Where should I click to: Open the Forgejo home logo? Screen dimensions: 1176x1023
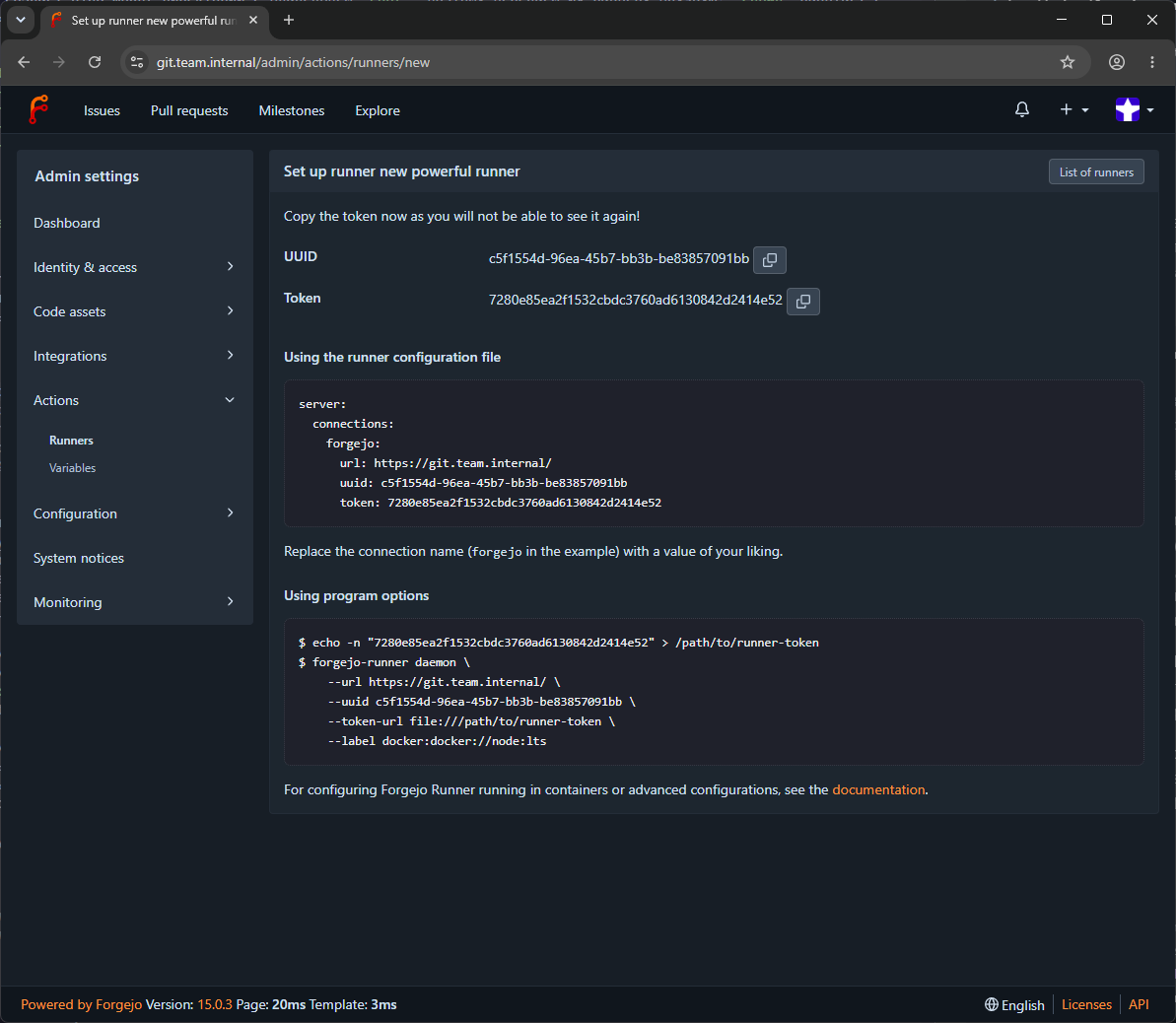click(38, 109)
